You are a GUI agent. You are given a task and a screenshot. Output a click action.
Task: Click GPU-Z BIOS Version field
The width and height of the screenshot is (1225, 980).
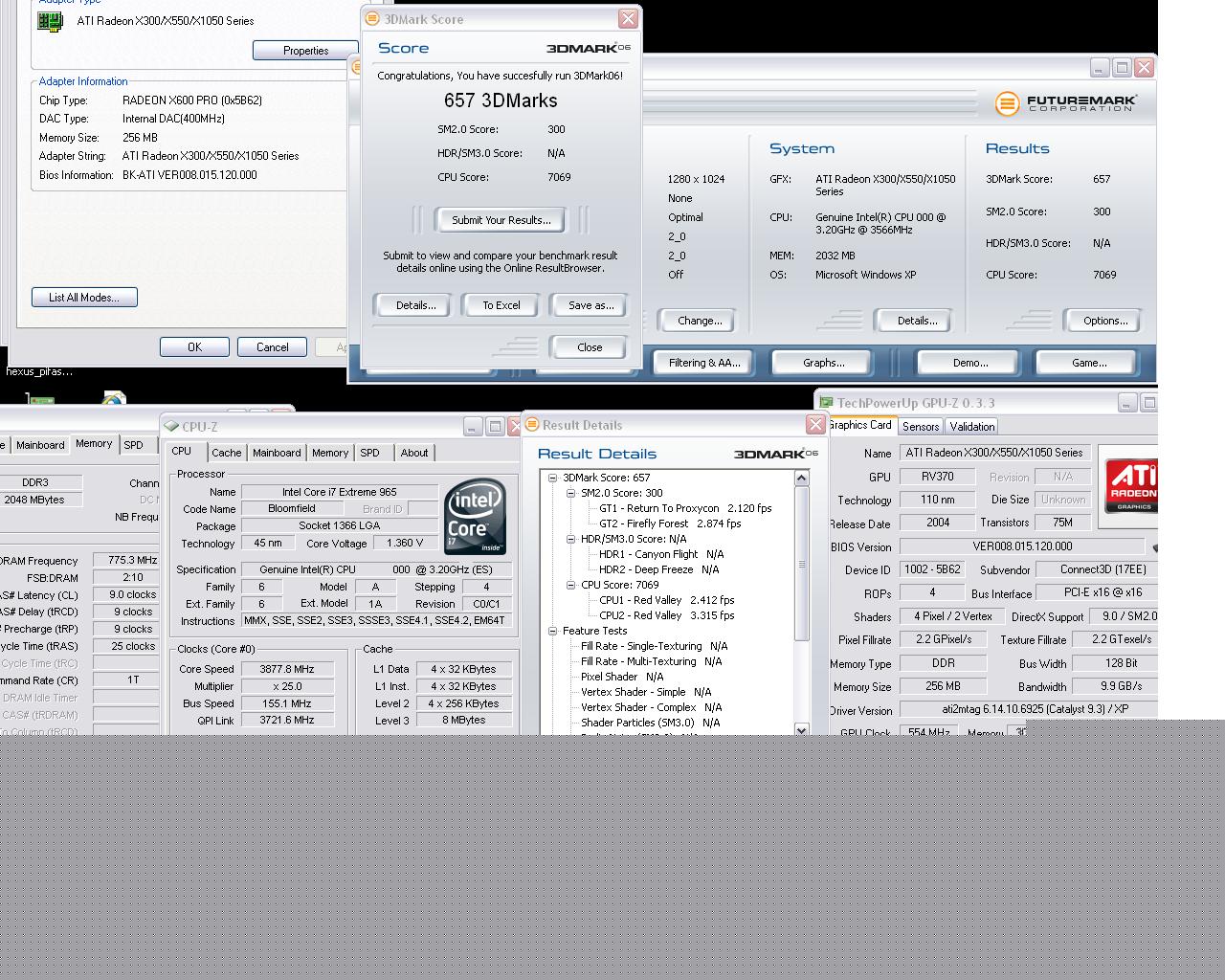(x=1021, y=546)
